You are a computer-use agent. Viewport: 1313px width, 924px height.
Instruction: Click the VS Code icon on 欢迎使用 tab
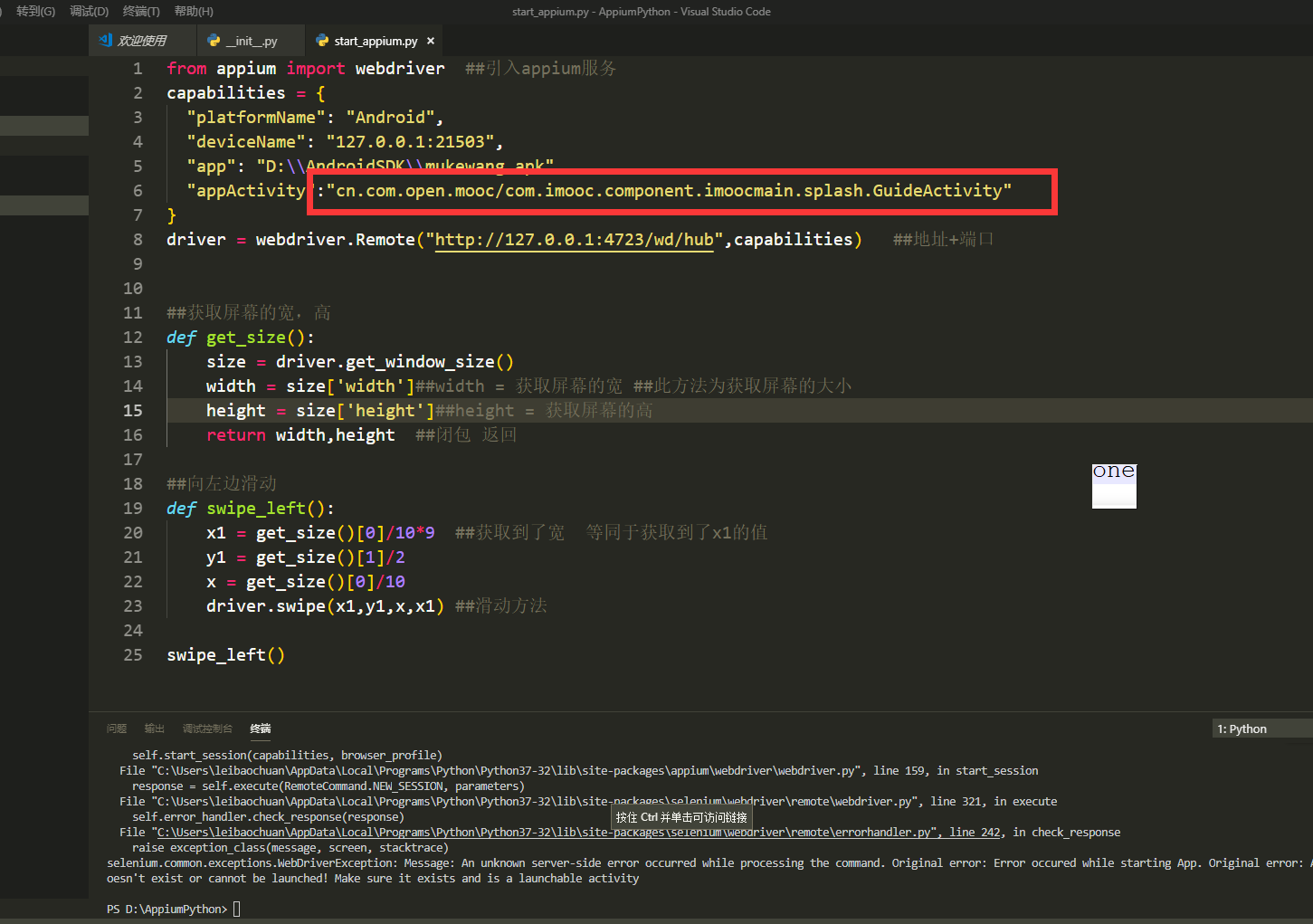[x=105, y=41]
